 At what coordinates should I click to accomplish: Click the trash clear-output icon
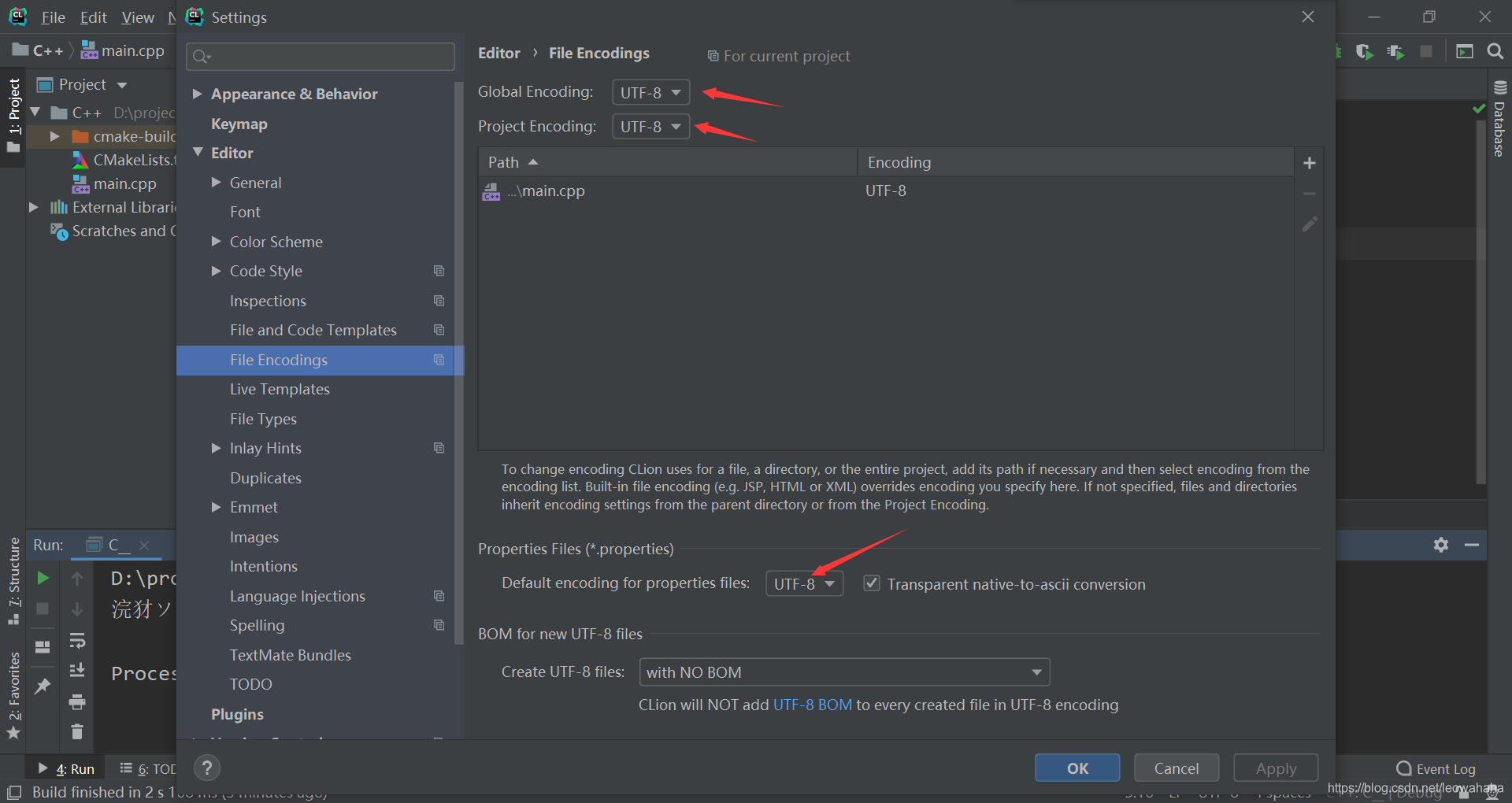tap(77, 731)
